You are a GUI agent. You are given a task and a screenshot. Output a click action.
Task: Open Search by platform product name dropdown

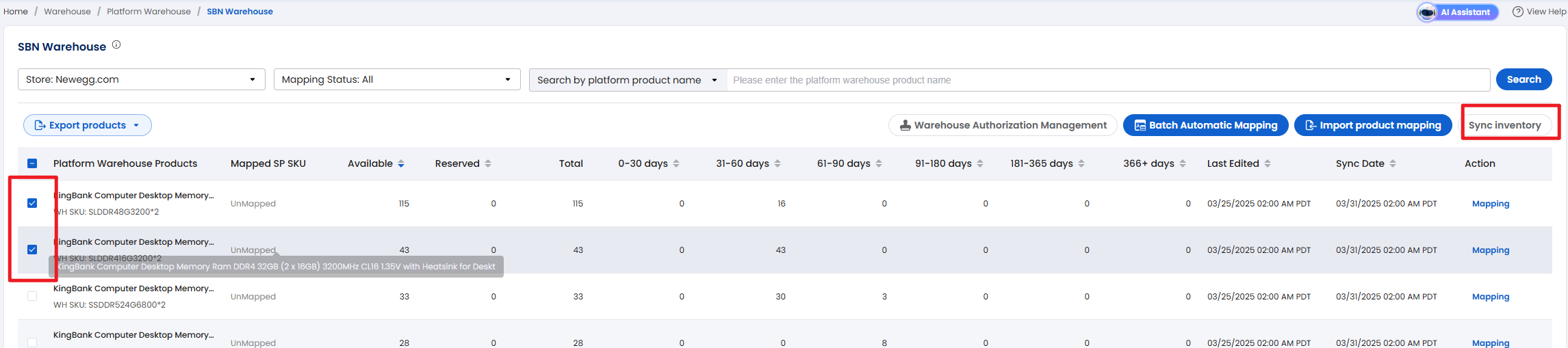[628, 80]
